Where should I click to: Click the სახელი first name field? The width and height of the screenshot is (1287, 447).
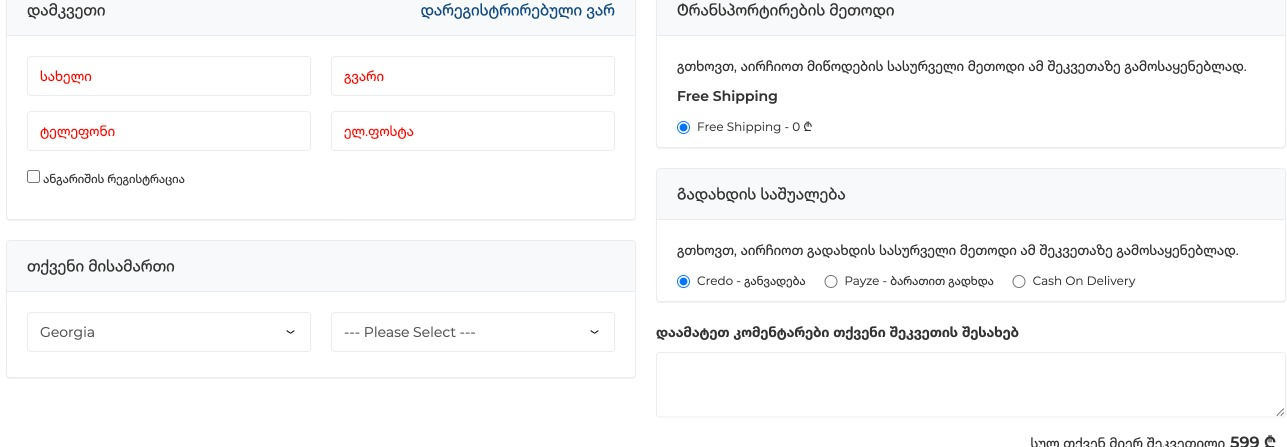click(x=169, y=76)
